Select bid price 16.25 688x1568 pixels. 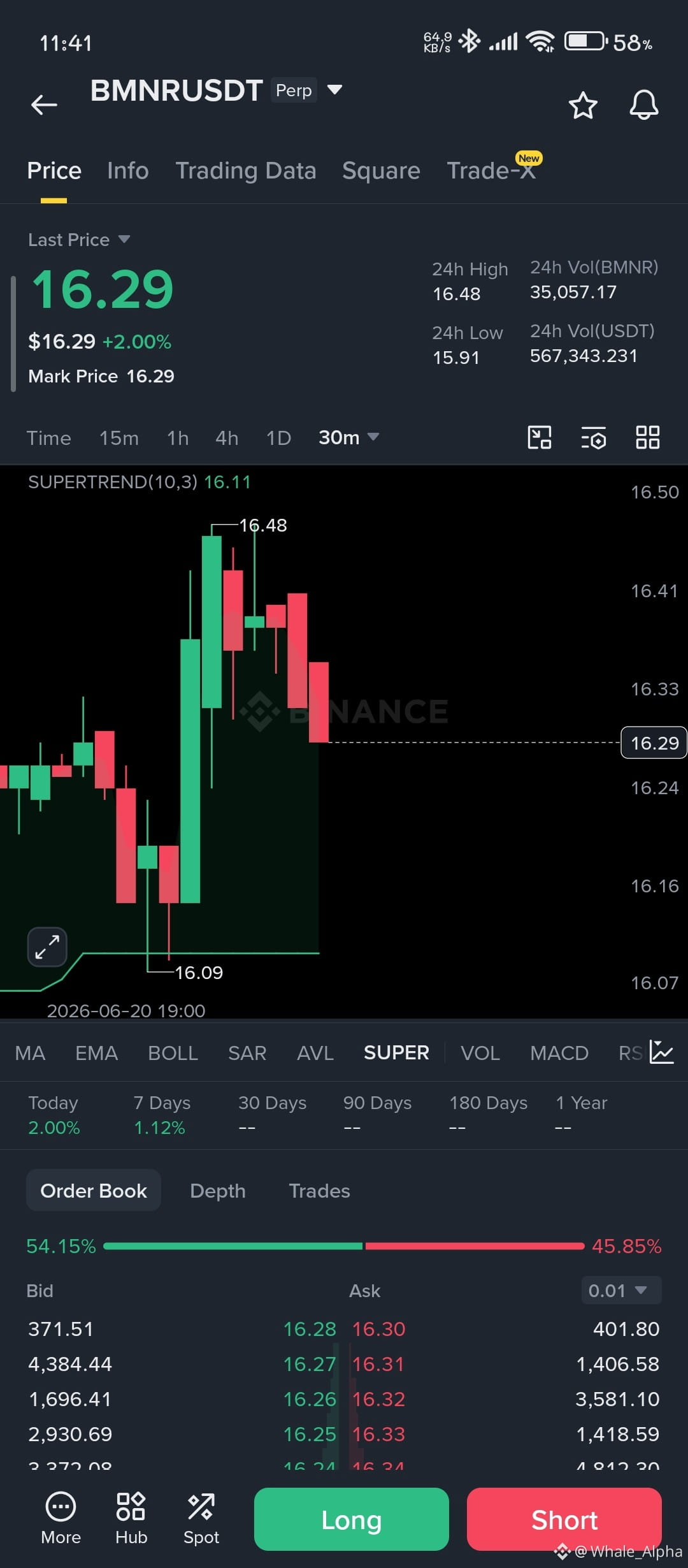click(310, 1434)
